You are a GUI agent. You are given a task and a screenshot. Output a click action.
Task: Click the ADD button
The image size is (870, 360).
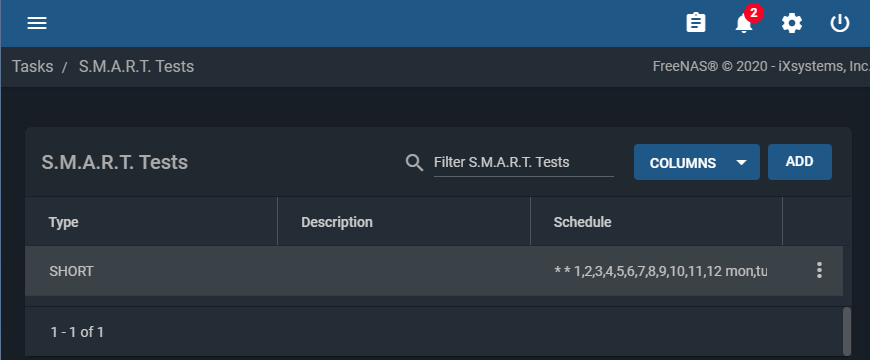pos(800,162)
